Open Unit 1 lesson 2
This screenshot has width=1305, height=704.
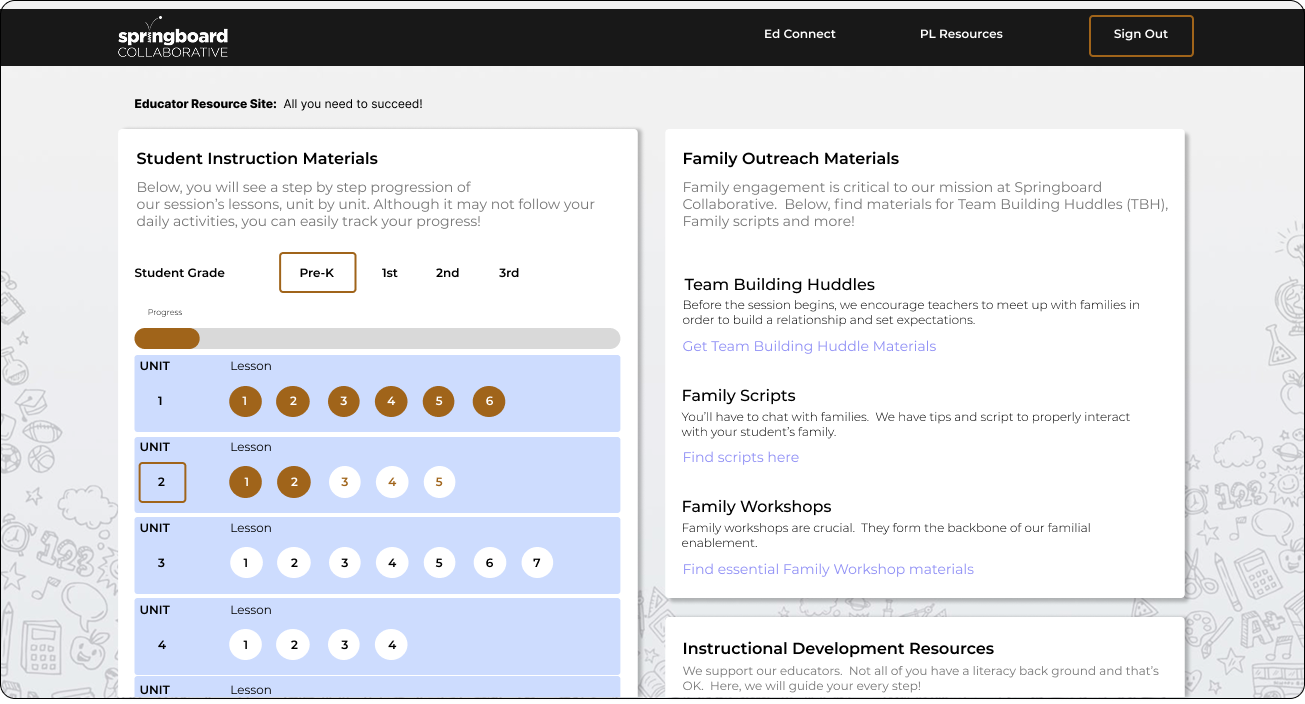tap(293, 401)
